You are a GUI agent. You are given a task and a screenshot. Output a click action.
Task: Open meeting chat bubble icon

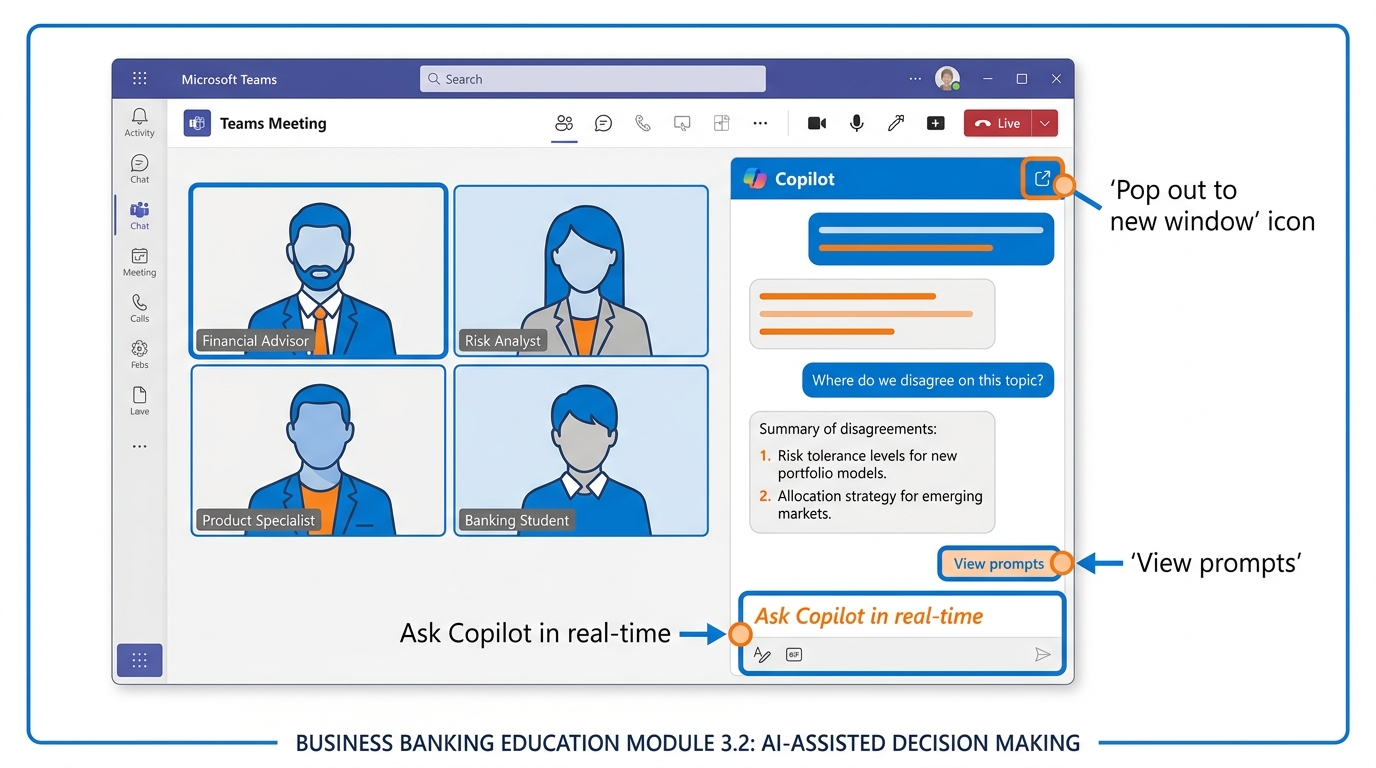click(603, 123)
